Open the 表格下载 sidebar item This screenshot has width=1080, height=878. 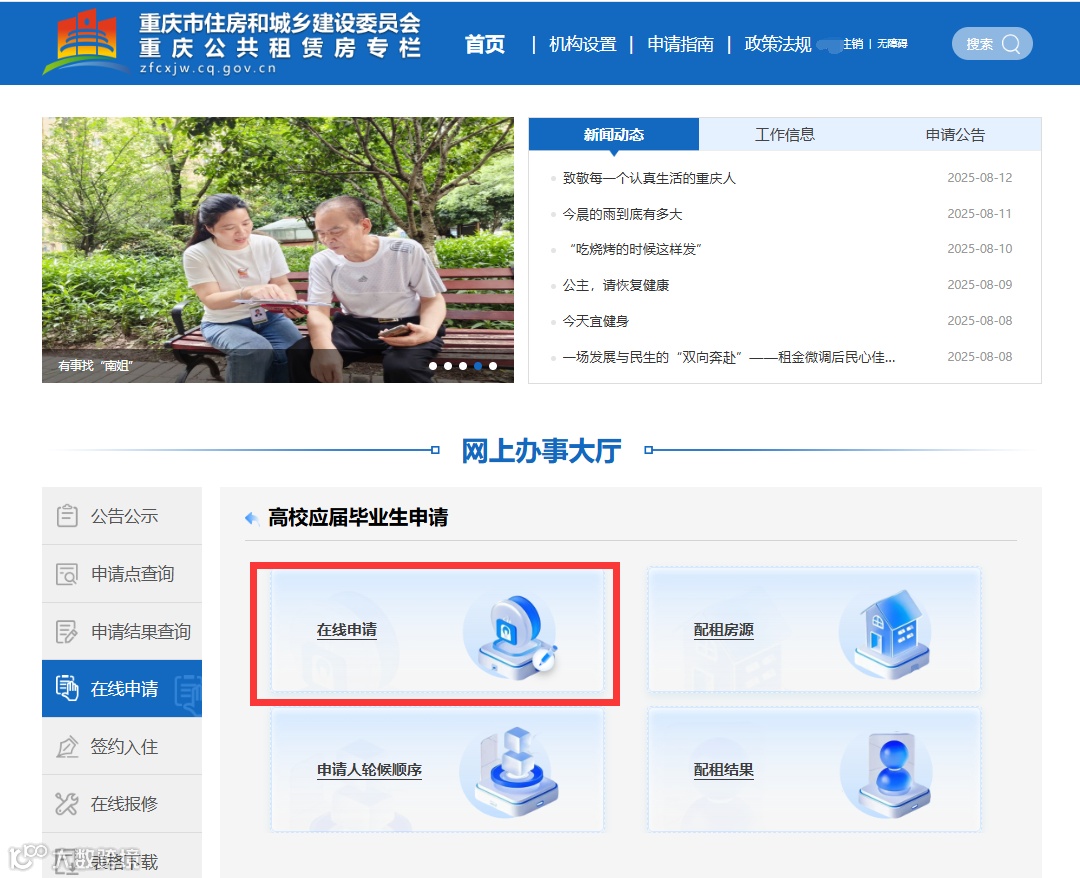click(122, 858)
